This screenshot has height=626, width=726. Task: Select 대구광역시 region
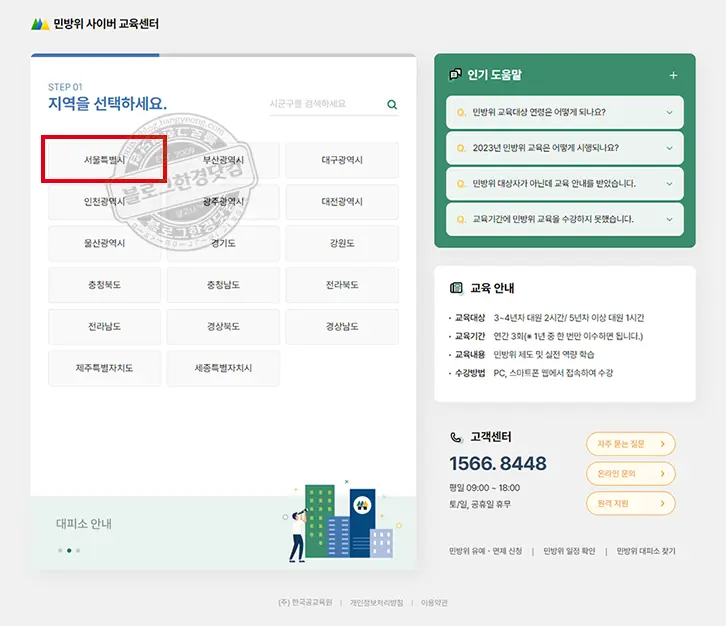(x=342, y=160)
